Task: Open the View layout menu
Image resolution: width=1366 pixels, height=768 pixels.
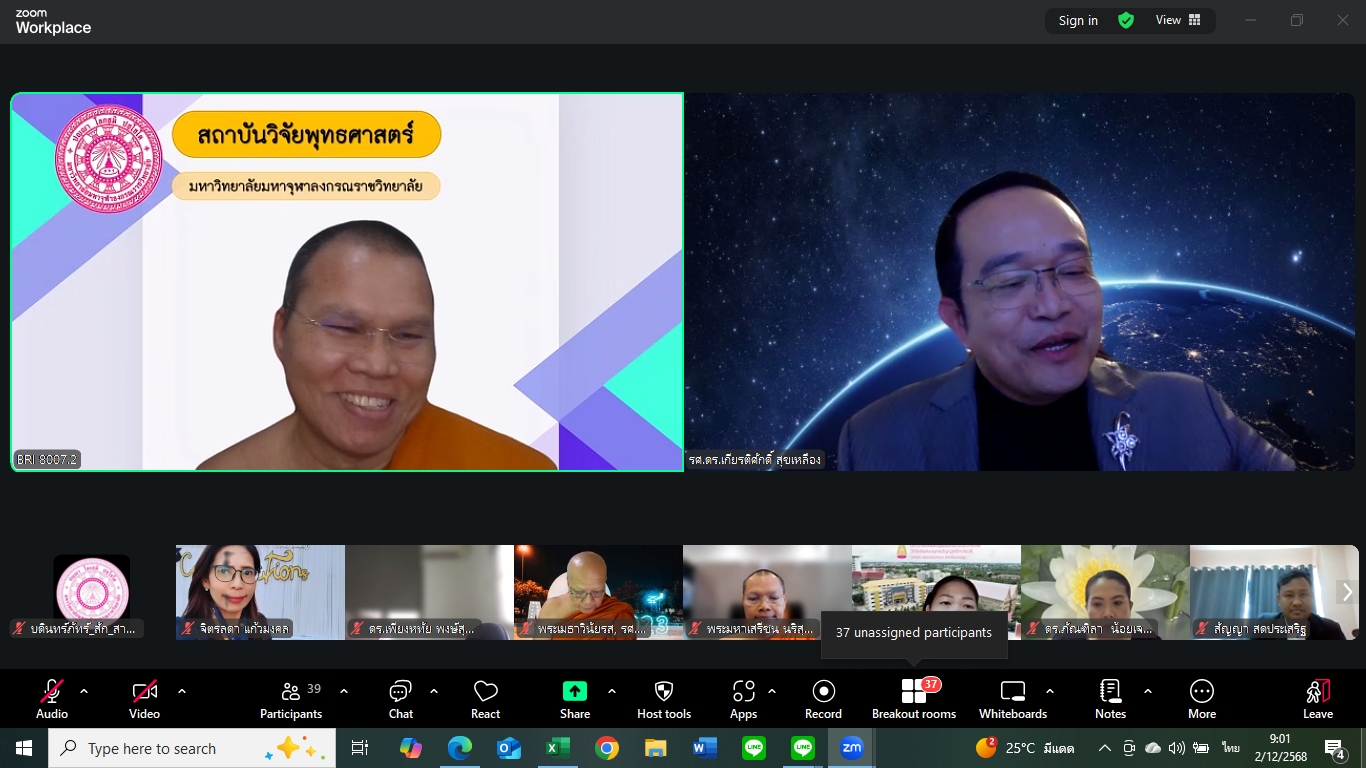Action: 1178,20
